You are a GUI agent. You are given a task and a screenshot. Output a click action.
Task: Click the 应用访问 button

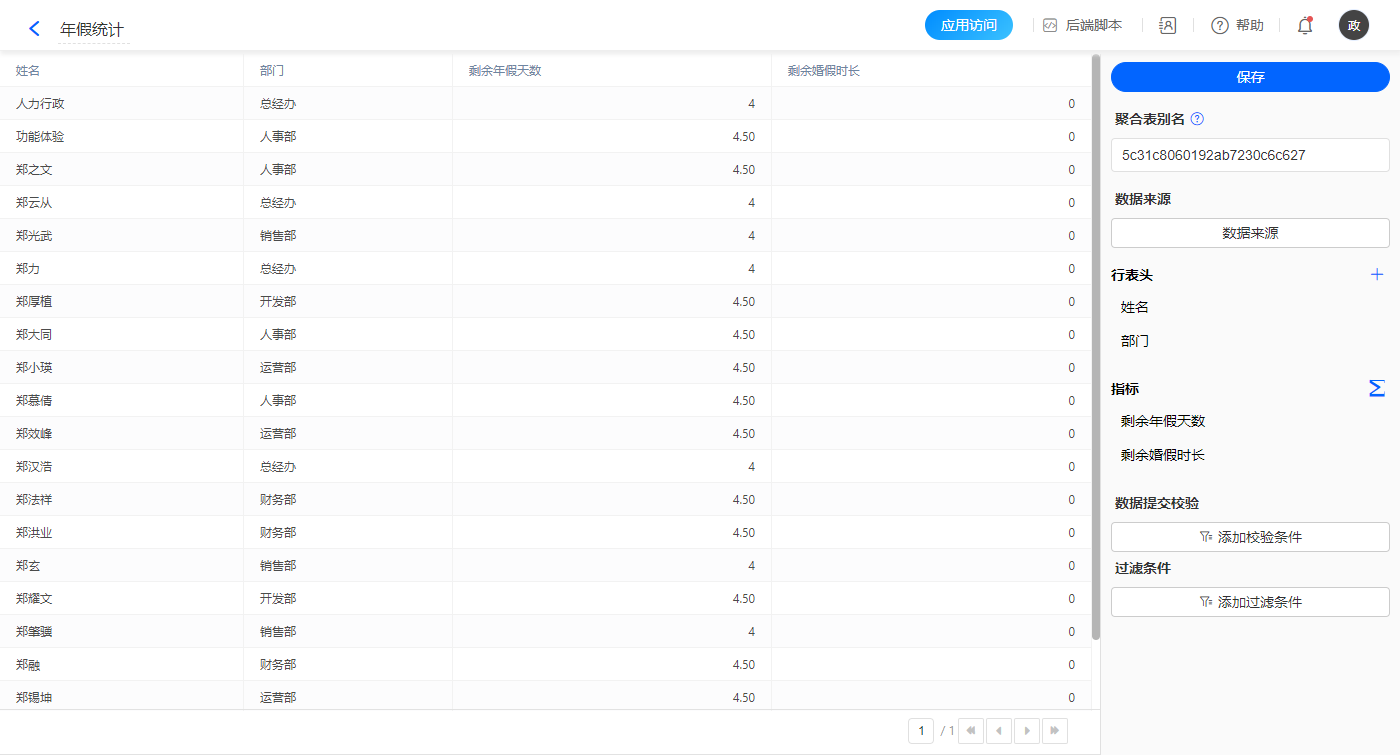pos(968,26)
